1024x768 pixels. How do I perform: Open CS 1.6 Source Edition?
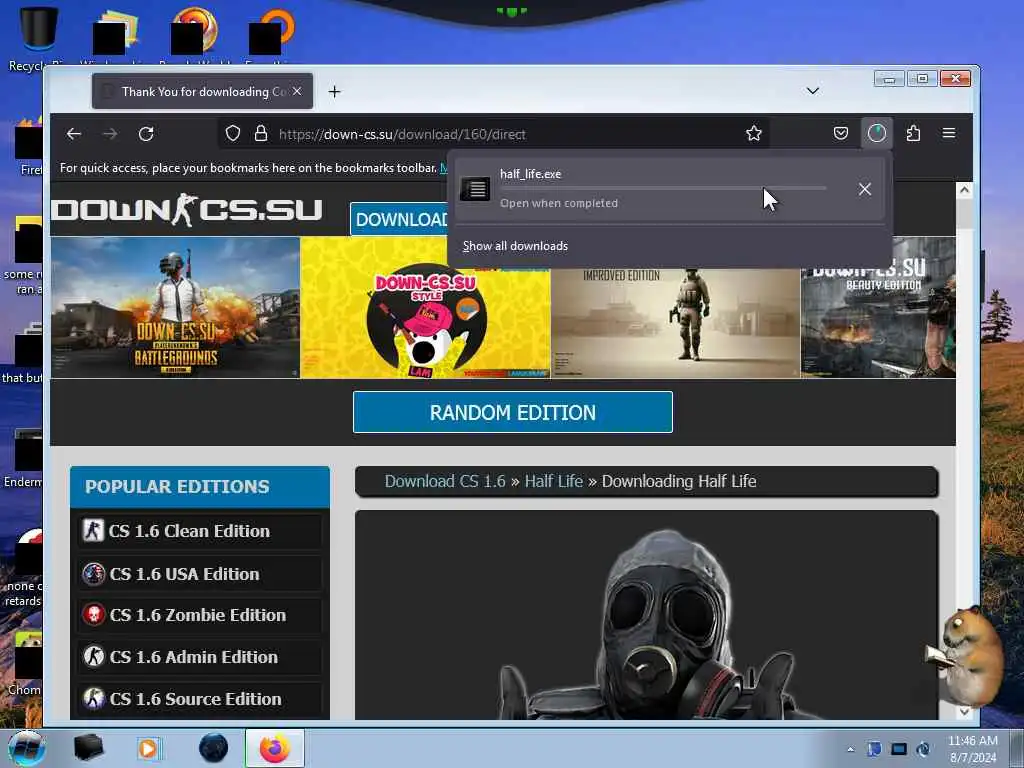pyautogui.click(x=200, y=699)
